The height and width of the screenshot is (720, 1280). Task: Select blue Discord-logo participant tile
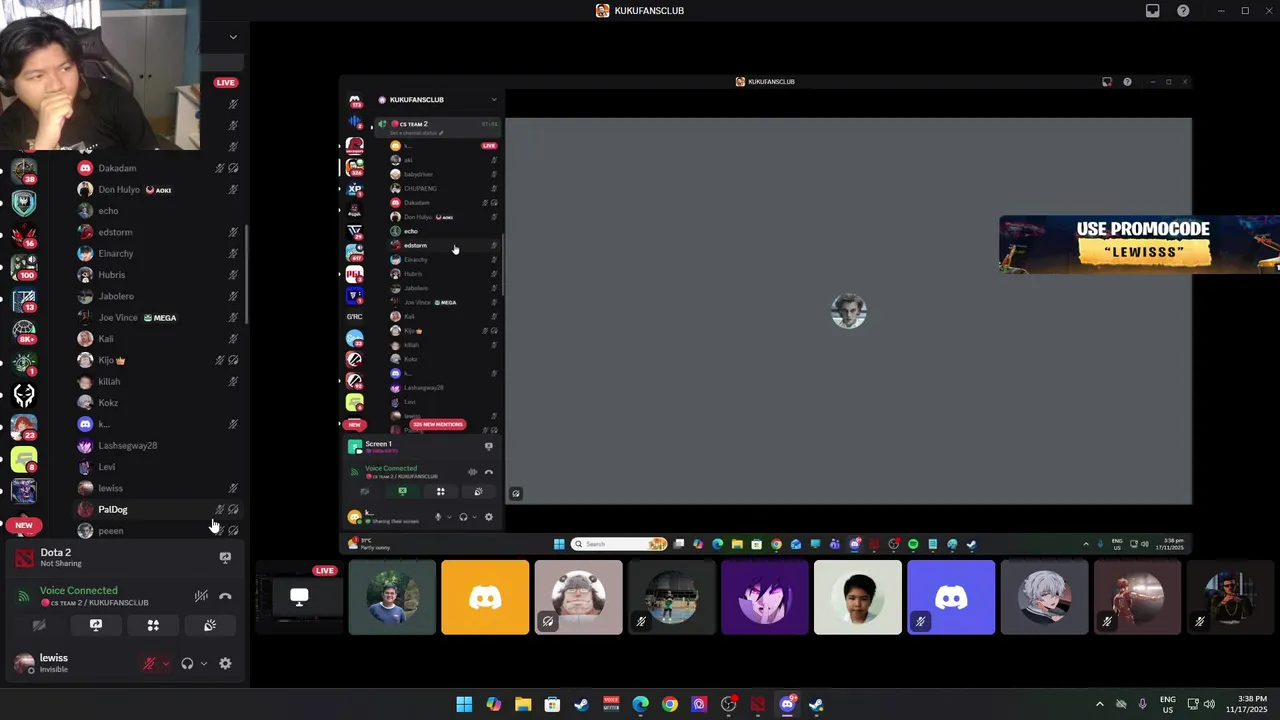[951, 597]
